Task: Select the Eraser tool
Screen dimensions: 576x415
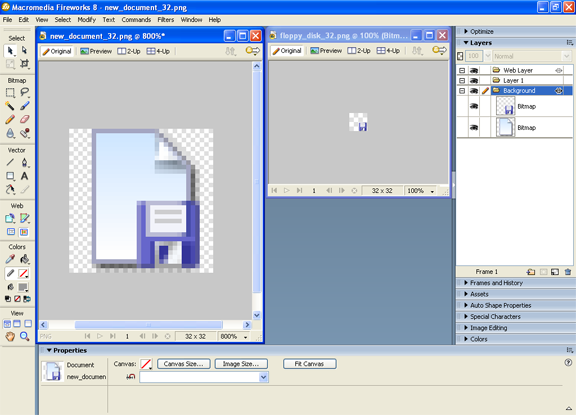Action: (x=24, y=119)
